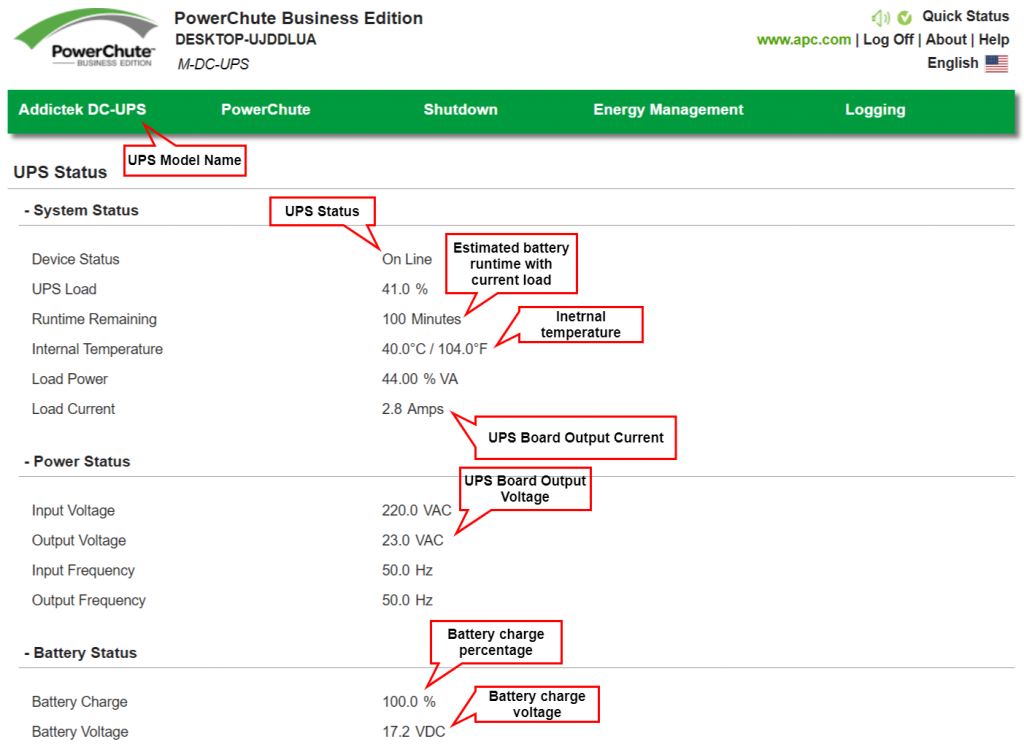Image resolution: width=1024 pixels, height=747 pixels.
Task: Click the green checkmark status icon
Action: pos(904,18)
